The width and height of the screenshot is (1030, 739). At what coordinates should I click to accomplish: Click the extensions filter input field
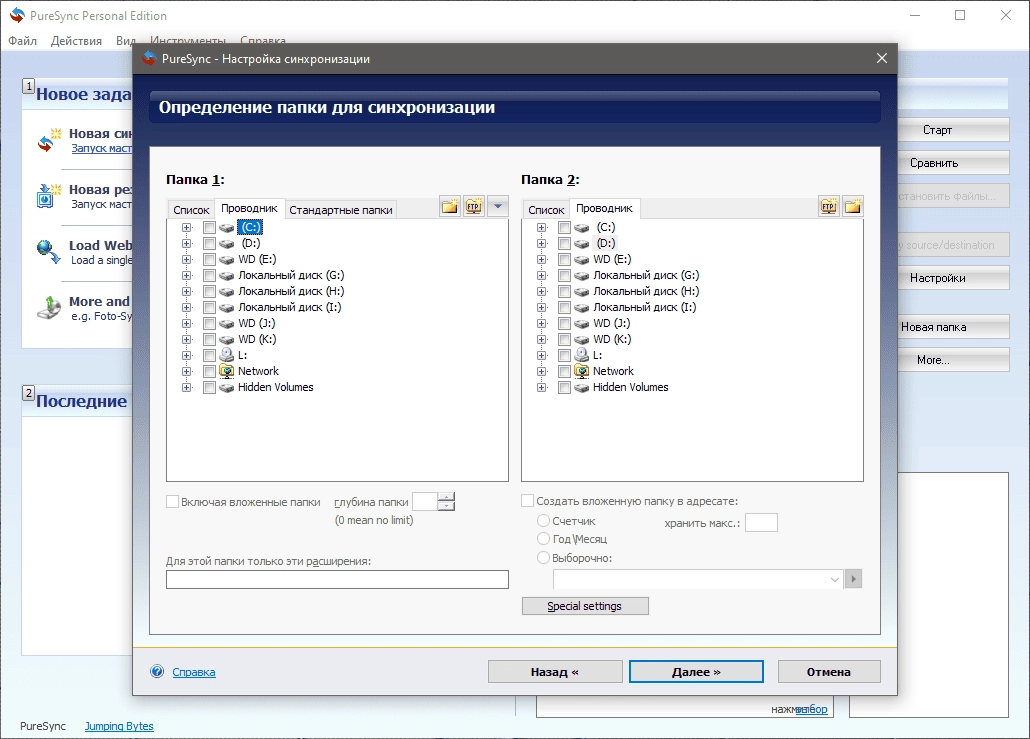(x=338, y=579)
